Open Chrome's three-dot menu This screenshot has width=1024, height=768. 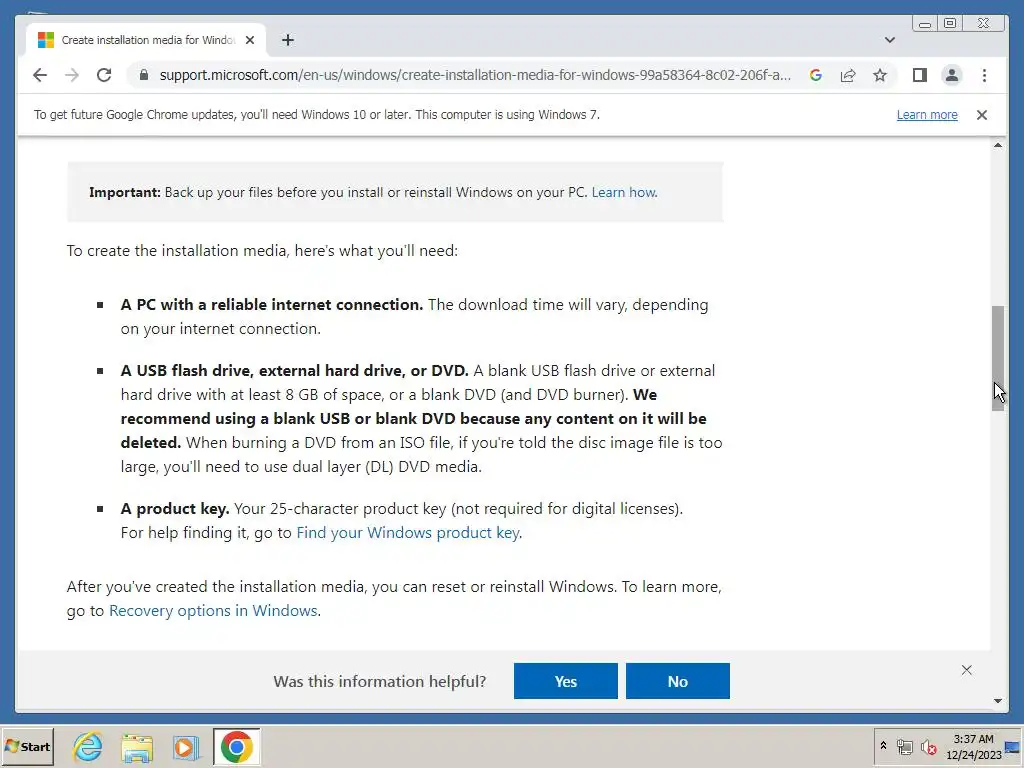984,75
